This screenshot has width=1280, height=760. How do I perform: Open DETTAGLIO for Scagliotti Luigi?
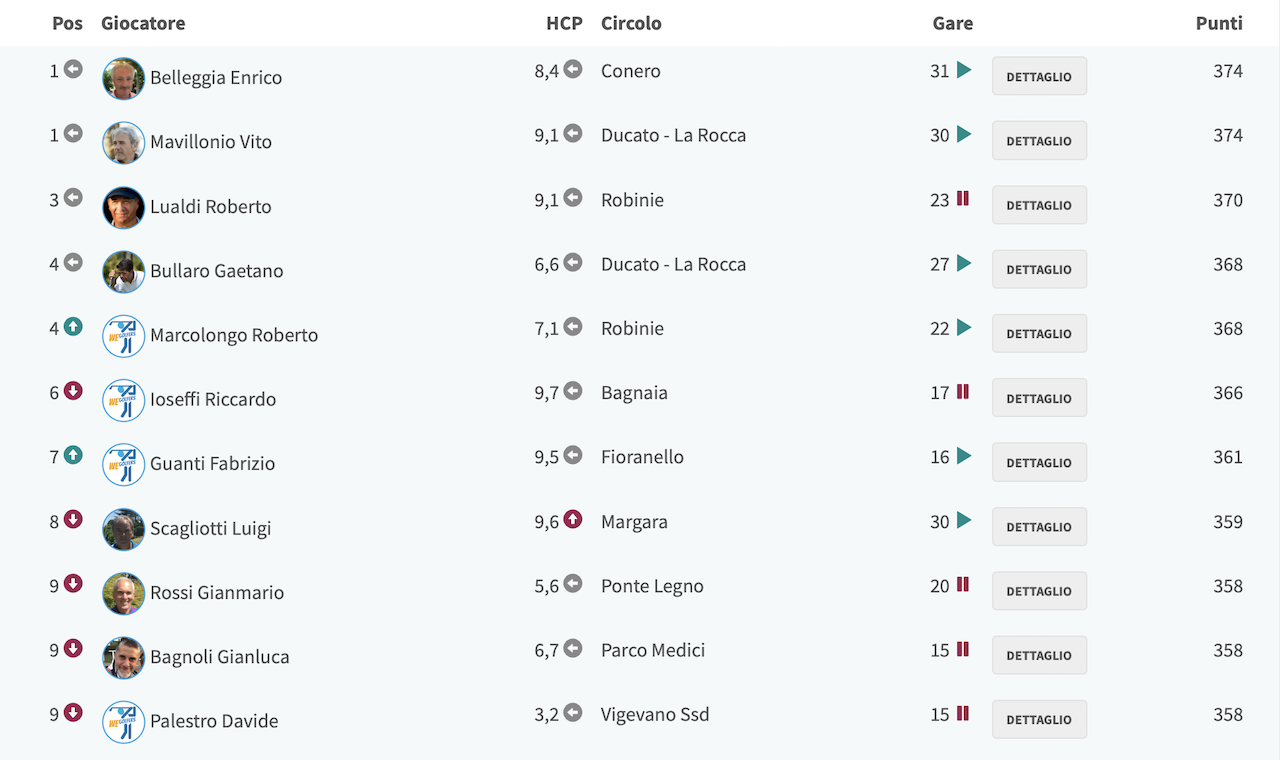[1039, 527]
